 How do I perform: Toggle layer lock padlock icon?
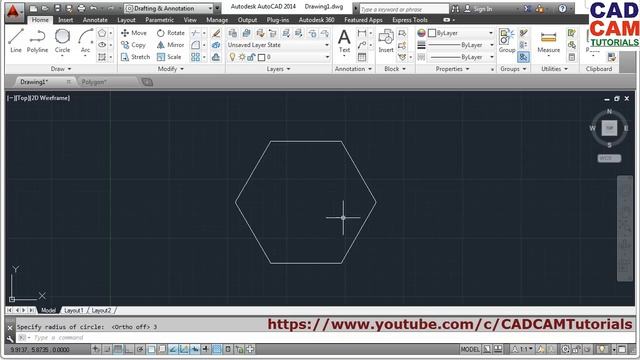tap(251, 57)
